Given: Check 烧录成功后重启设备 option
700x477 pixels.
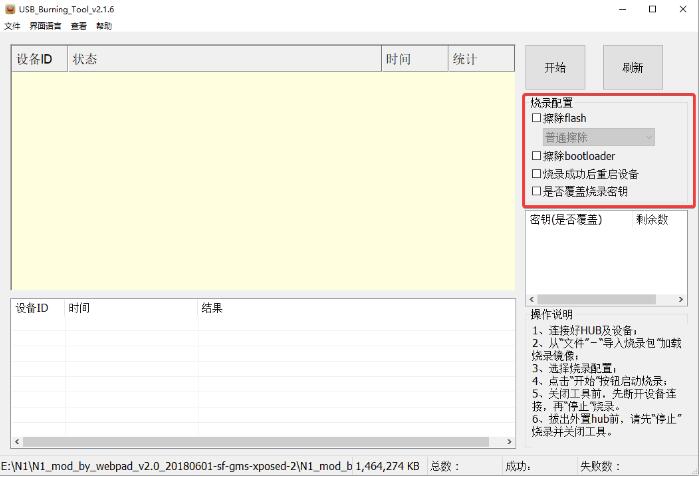Looking at the screenshot, I should [x=537, y=174].
